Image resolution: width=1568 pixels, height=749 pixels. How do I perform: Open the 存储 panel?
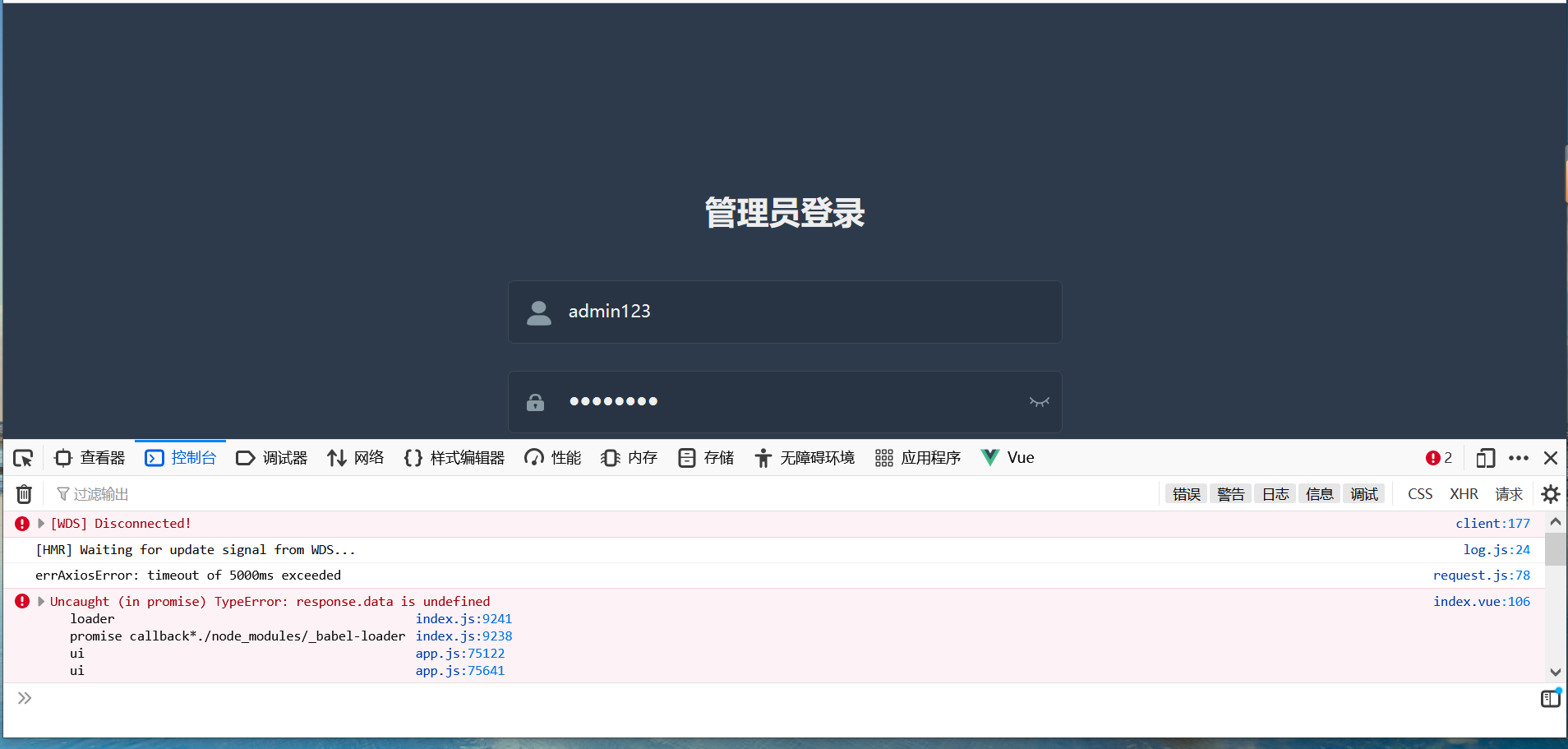pos(705,458)
